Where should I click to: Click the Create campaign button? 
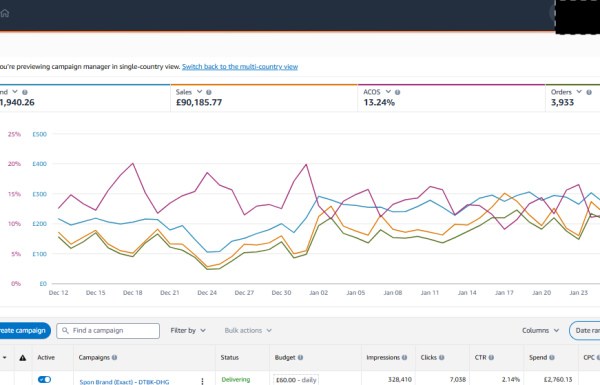[x=24, y=331]
